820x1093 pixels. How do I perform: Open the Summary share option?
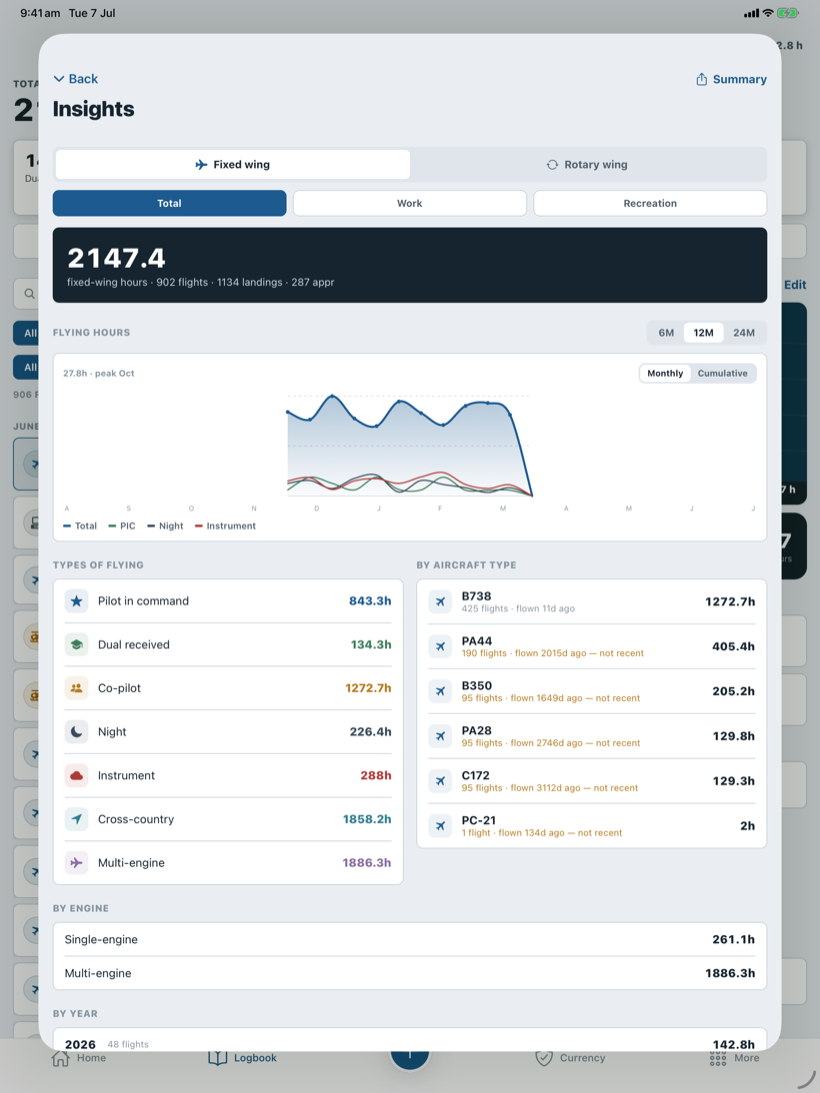click(x=731, y=79)
